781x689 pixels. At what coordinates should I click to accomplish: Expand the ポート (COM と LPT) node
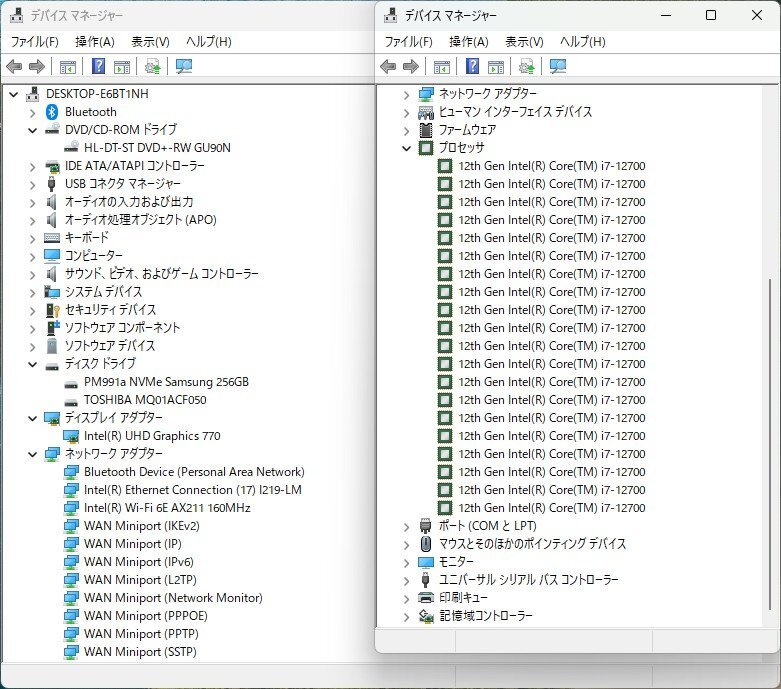[x=406, y=527]
